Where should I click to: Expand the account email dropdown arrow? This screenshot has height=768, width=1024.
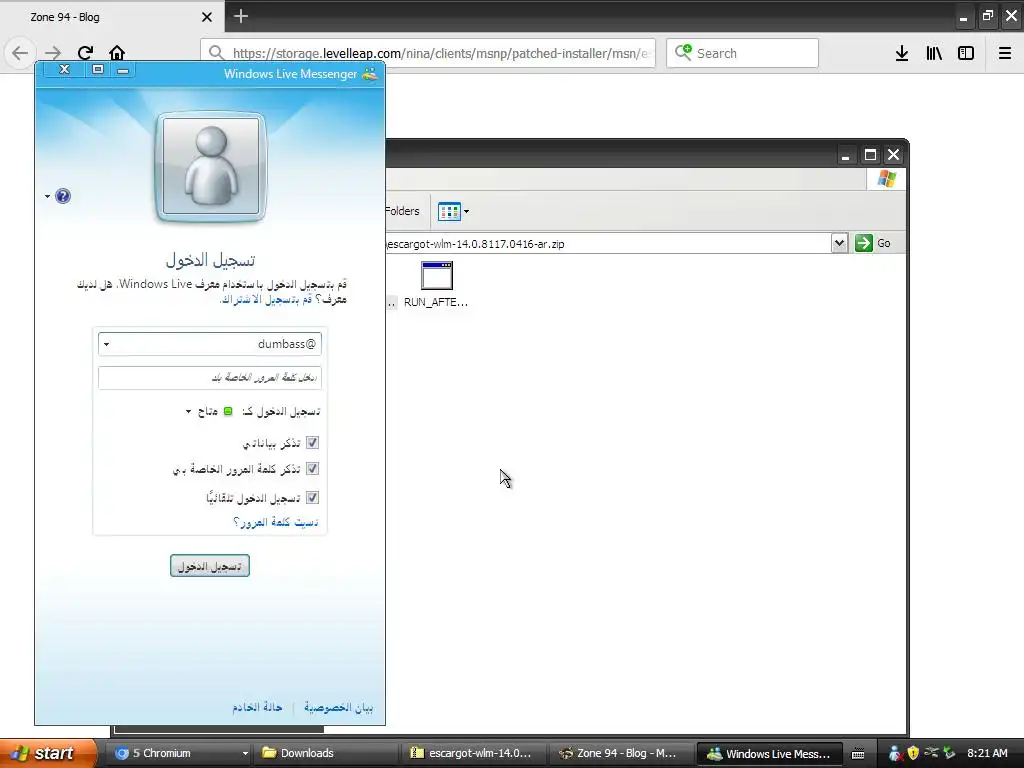point(106,344)
